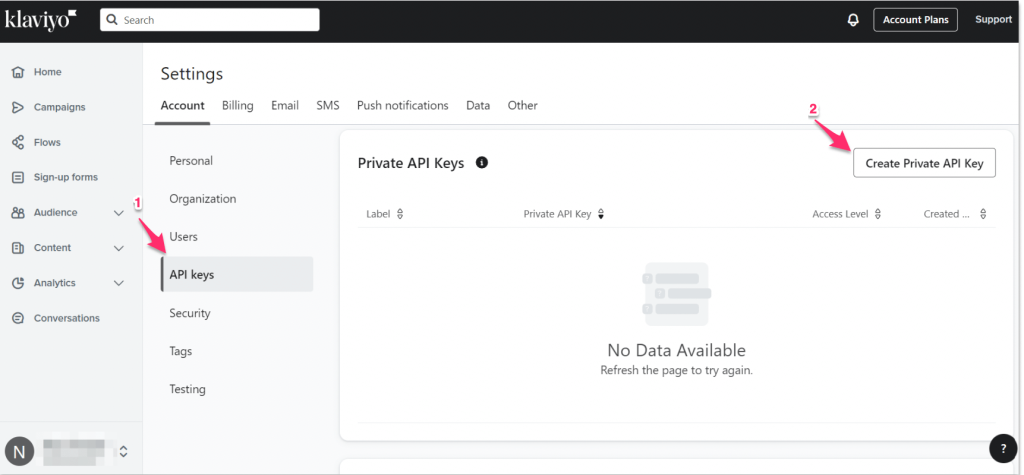This screenshot has width=1024, height=475.
Task: Click the Created column header text
Action: (946, 214)
